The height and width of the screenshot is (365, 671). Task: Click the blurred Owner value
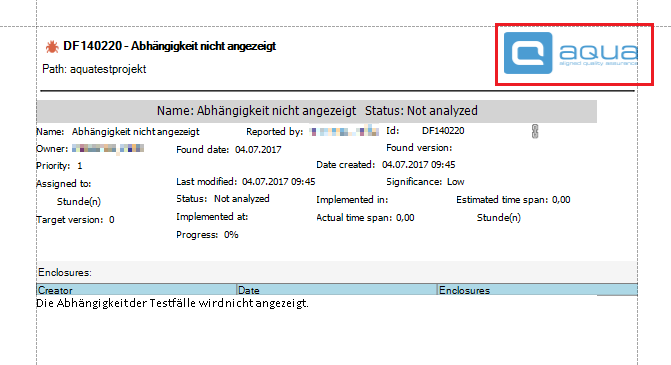click(x=108, y=148)
